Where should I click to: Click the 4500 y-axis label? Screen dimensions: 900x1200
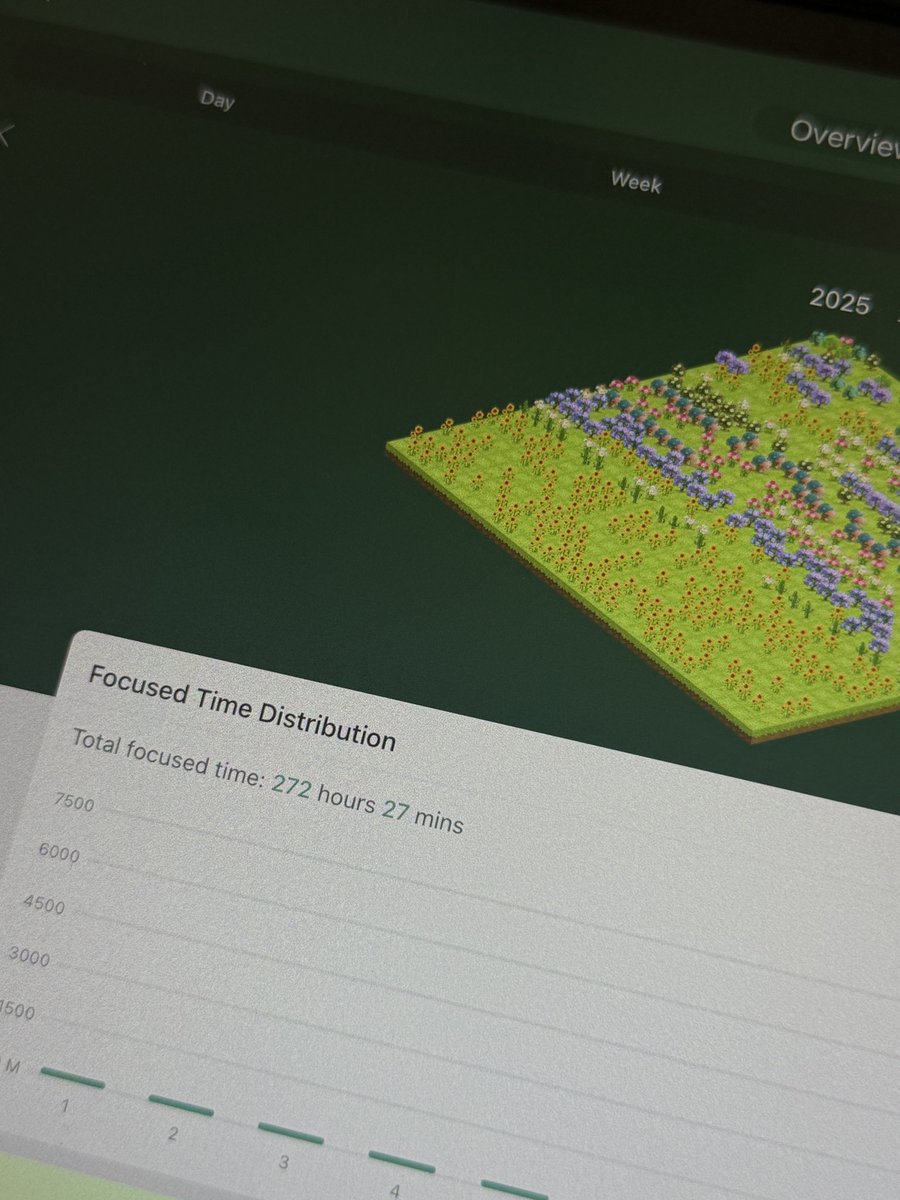(x=44, y=906)
